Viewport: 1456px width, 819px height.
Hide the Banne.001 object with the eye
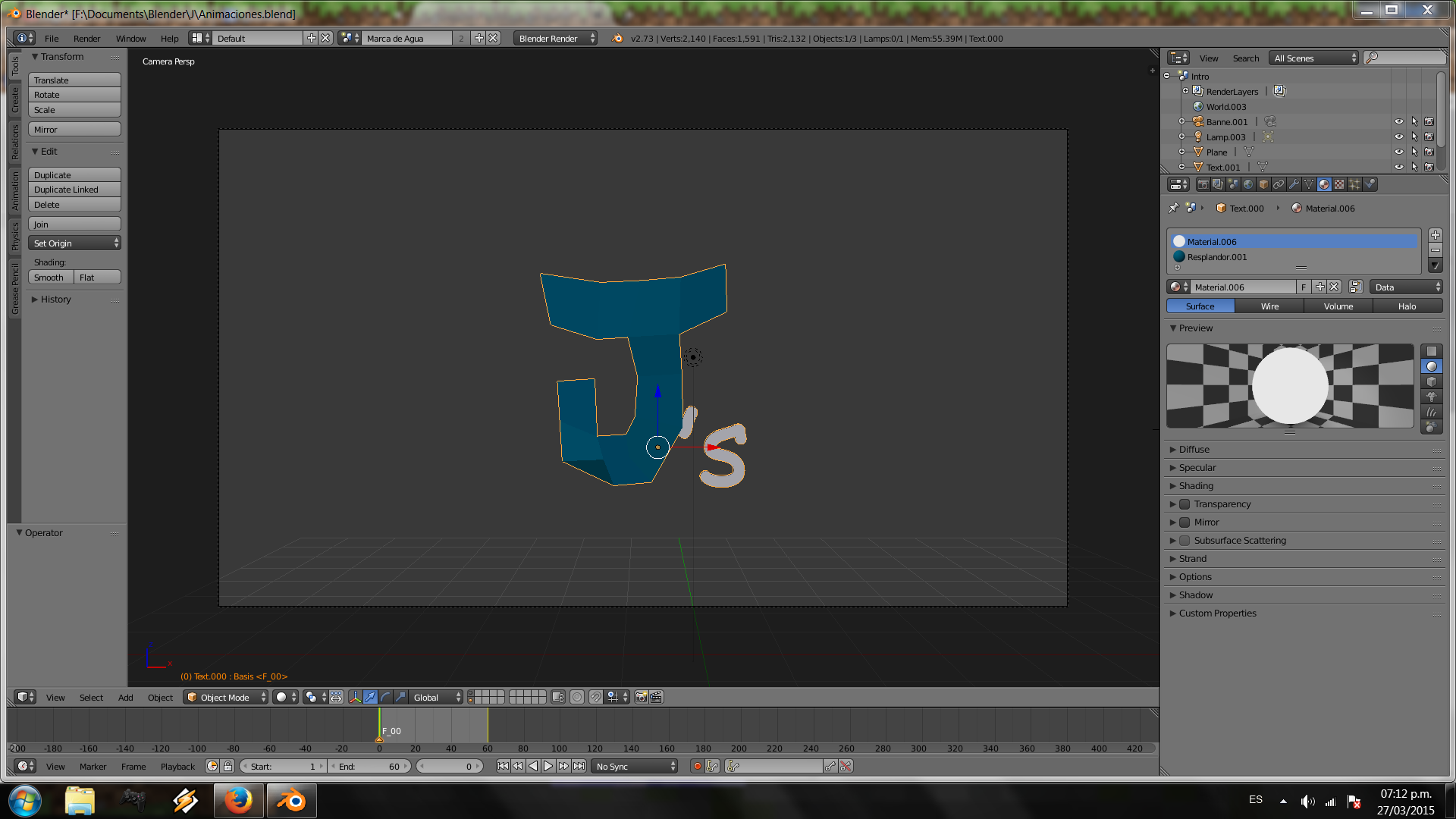point(1398,121)
